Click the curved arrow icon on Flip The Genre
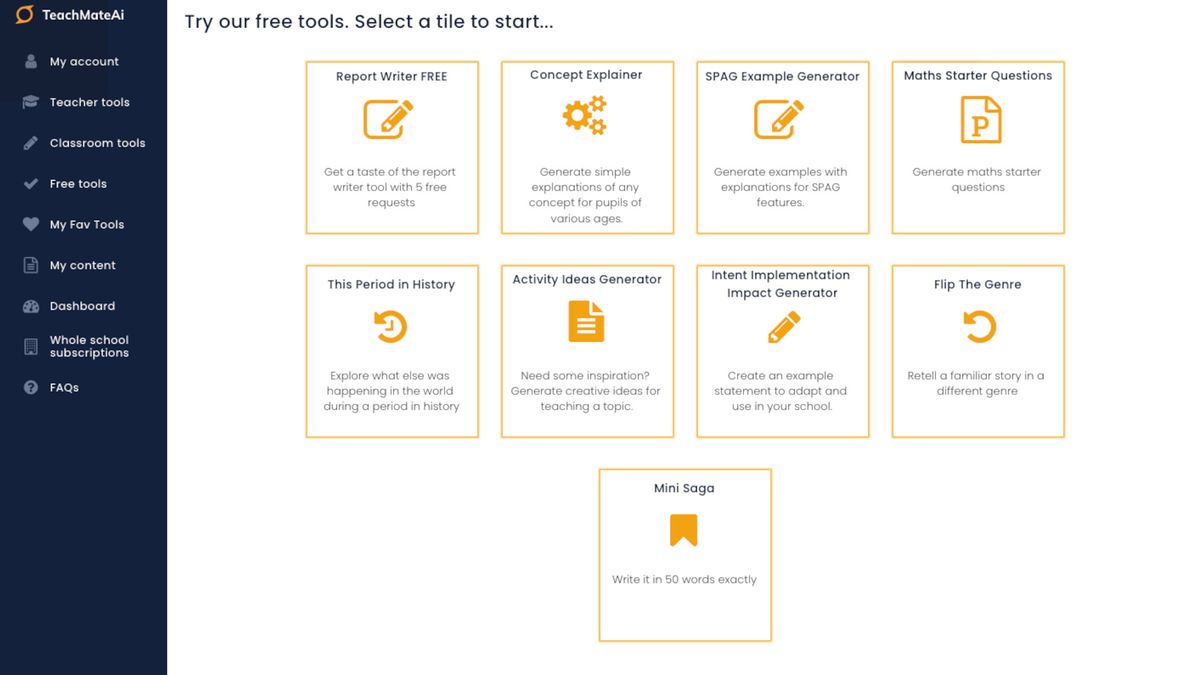 pos(977,326)
